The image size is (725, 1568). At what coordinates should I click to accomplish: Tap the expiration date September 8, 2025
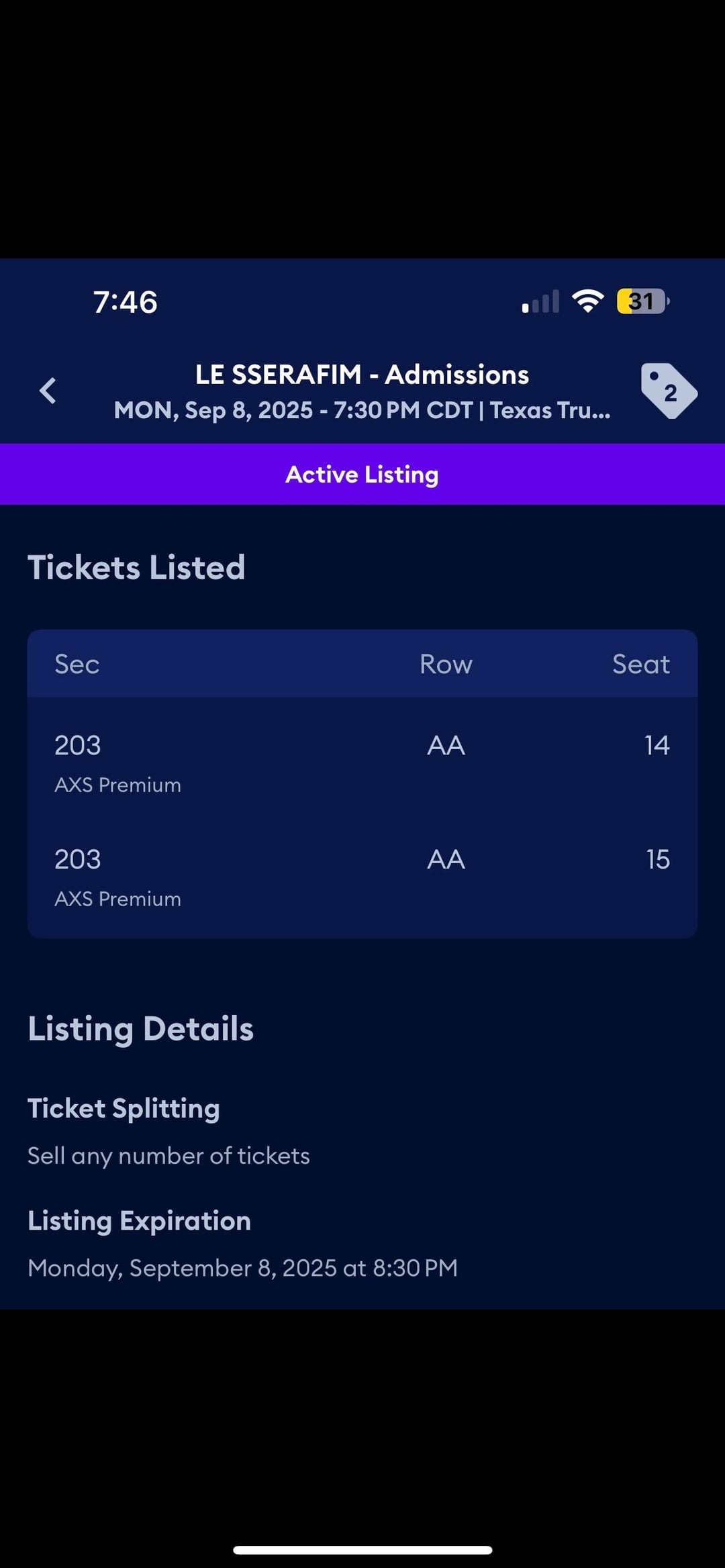click(x=242, y=1268)
